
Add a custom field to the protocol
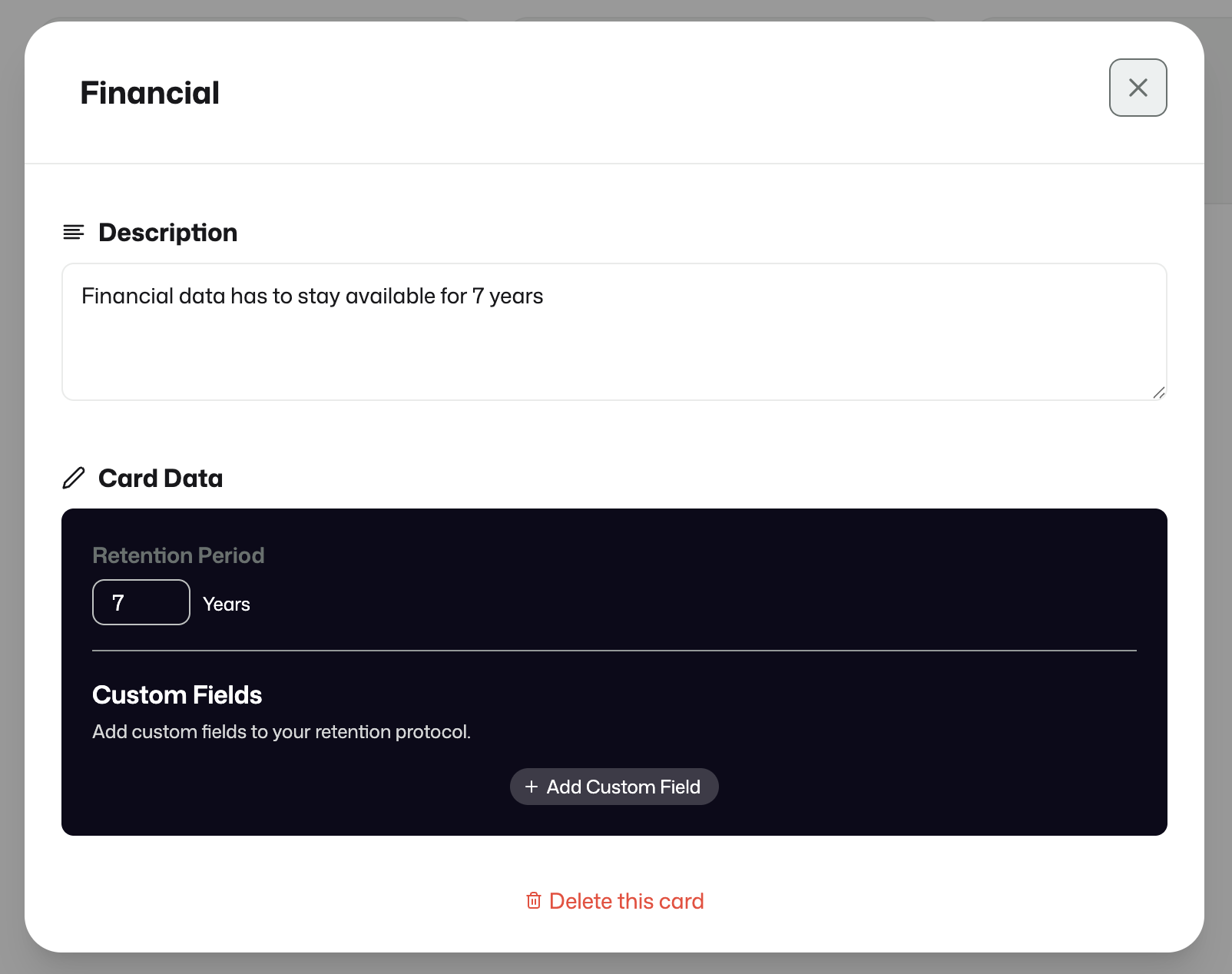point(614,787)
